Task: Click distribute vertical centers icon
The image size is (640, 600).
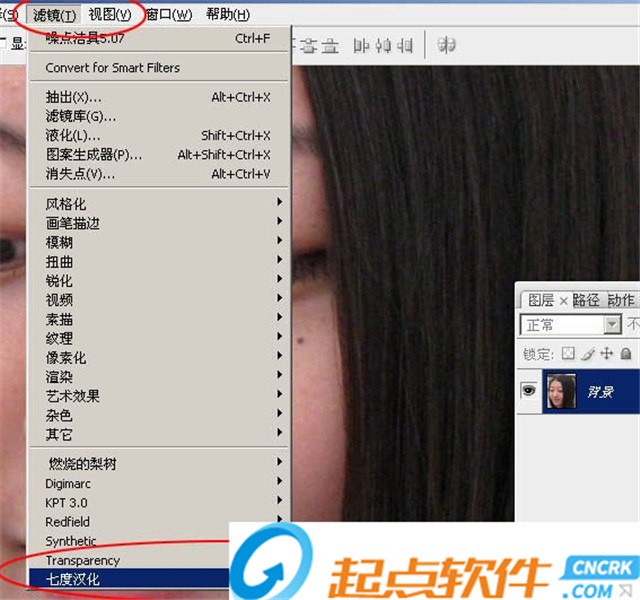Action: click(x=309, y=46)
